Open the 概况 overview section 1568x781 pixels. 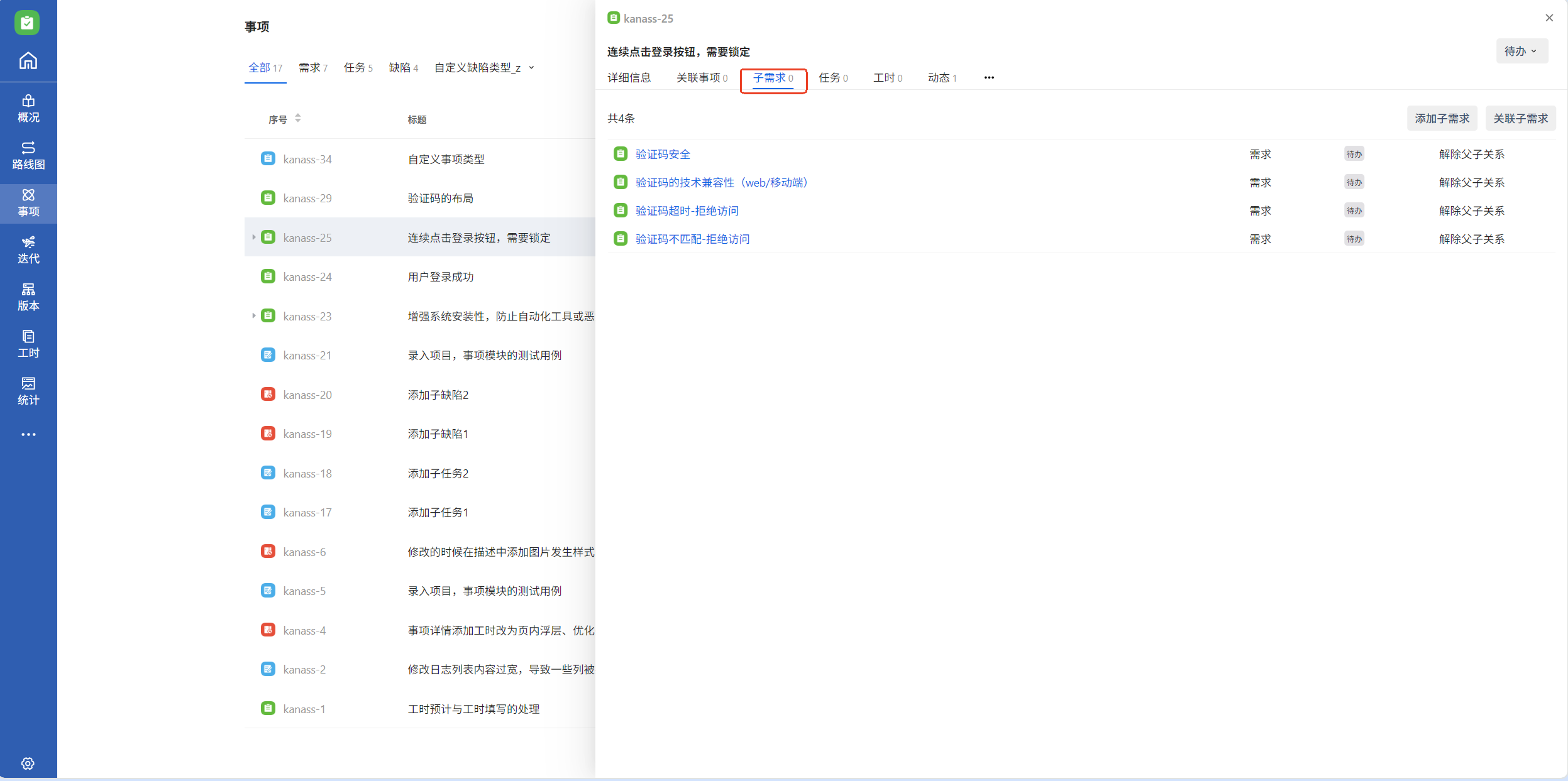pyautogui.click(x=28, y=108)
